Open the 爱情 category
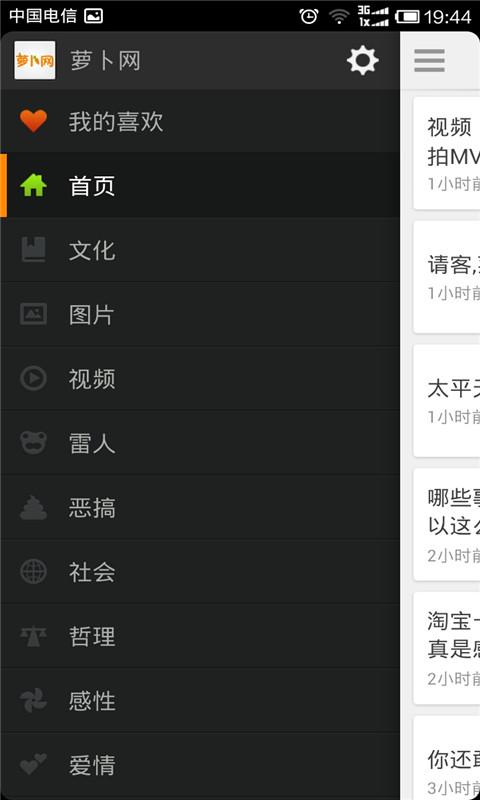This screenshot has height=800, width=480. coord(200,765)
